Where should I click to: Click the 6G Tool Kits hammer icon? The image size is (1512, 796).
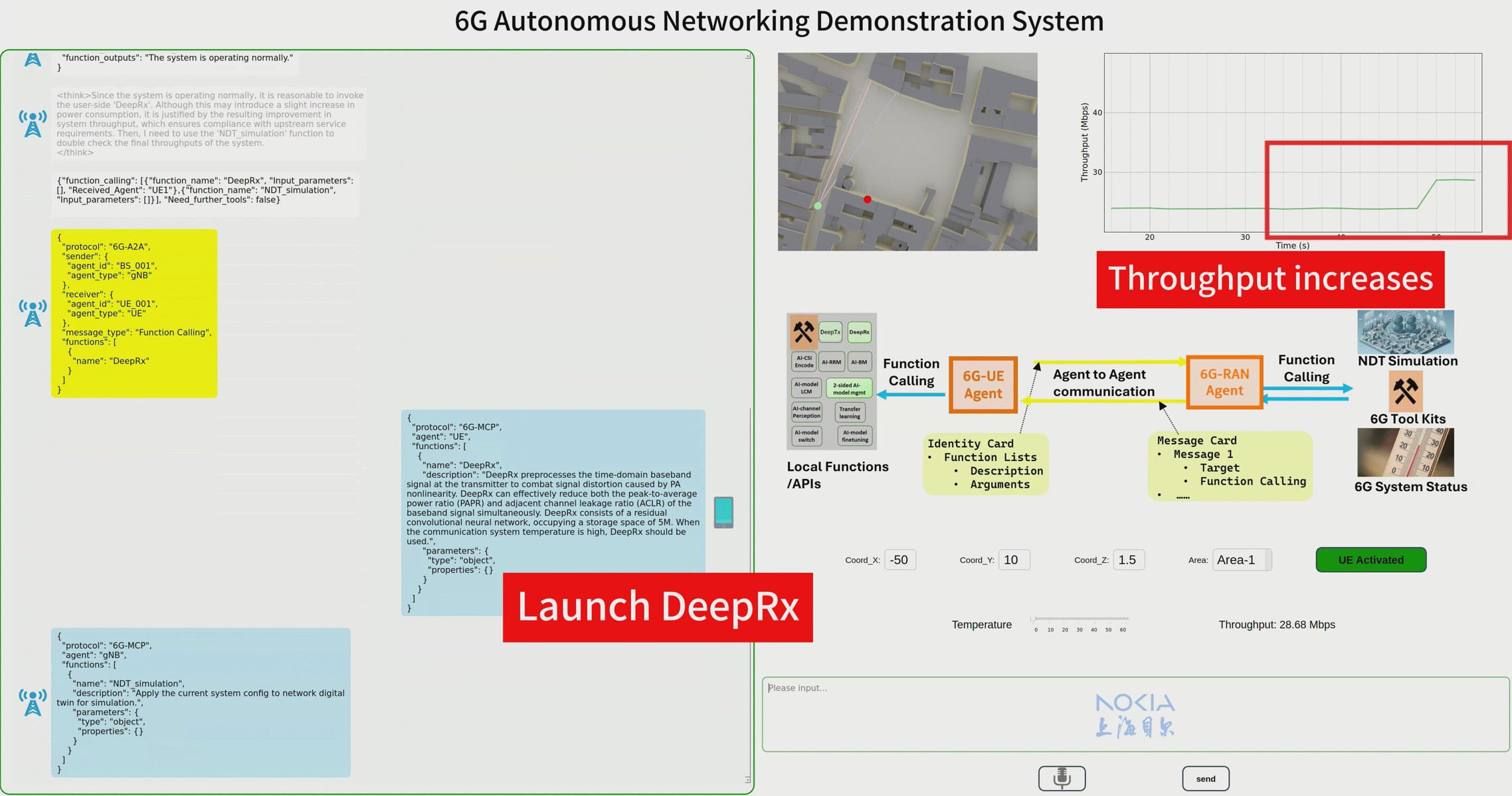(x=1405, y=391)
